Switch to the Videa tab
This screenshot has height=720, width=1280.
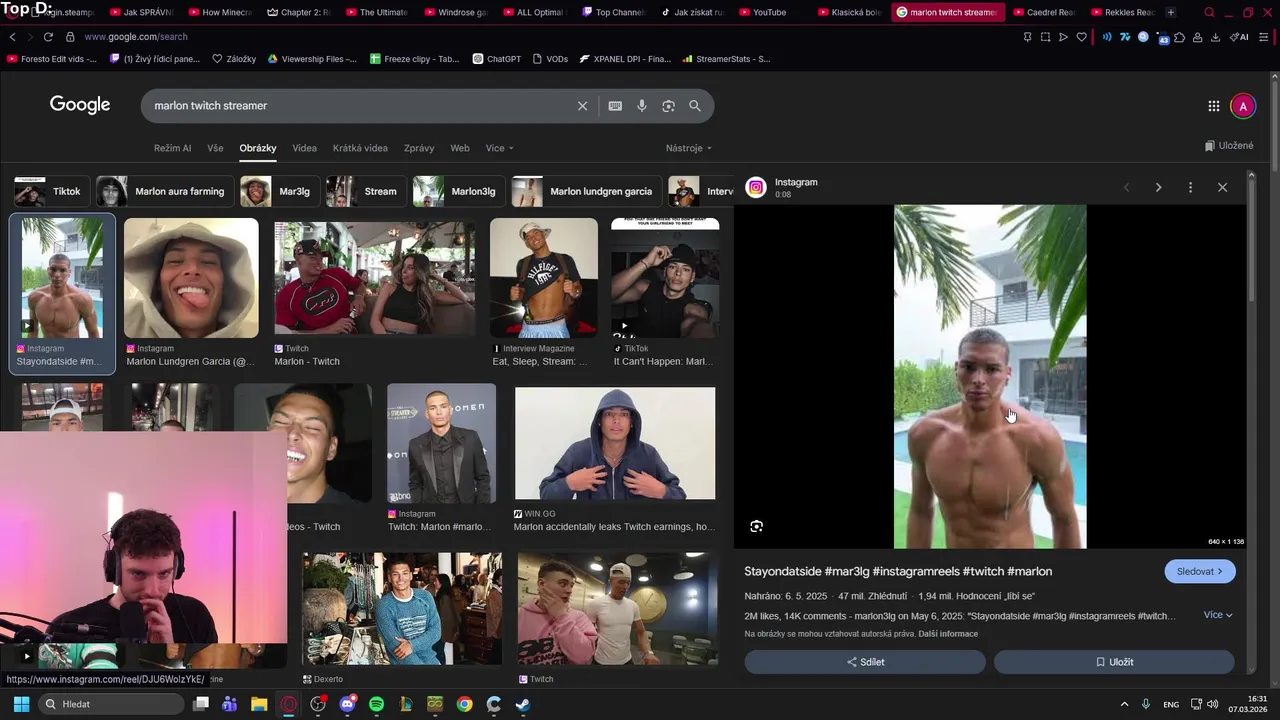tap(304, 148)
